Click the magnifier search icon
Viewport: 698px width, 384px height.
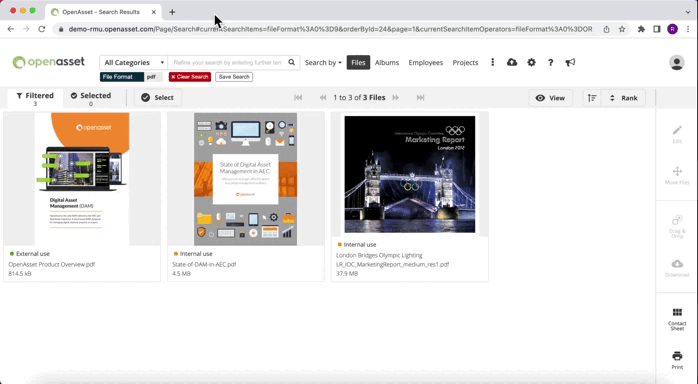click(x=292, y=62)
